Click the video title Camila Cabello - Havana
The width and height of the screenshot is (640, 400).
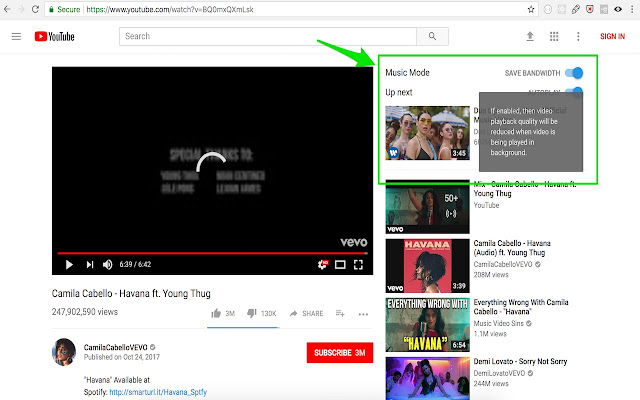[131, 293]
